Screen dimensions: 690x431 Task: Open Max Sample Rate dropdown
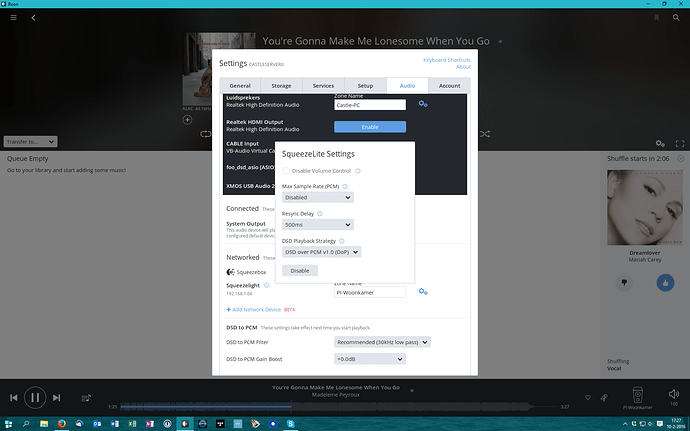point(317,197)
